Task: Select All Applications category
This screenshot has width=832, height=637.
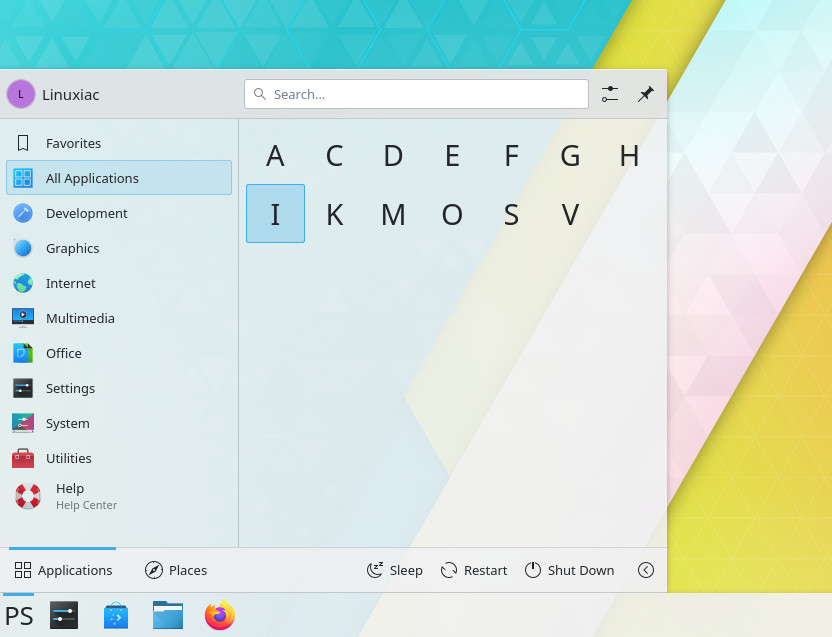Action: pos(119,178)
